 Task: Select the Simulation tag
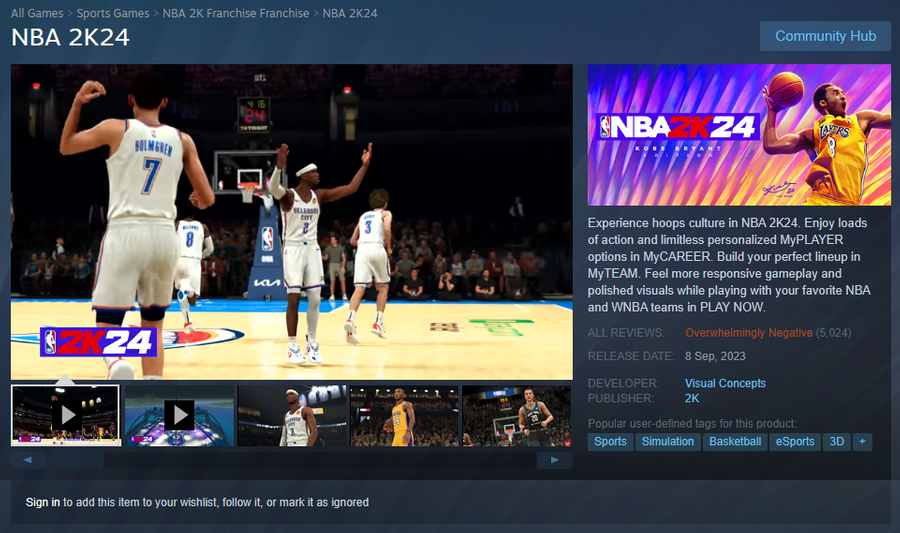click(x=668, y=442)
